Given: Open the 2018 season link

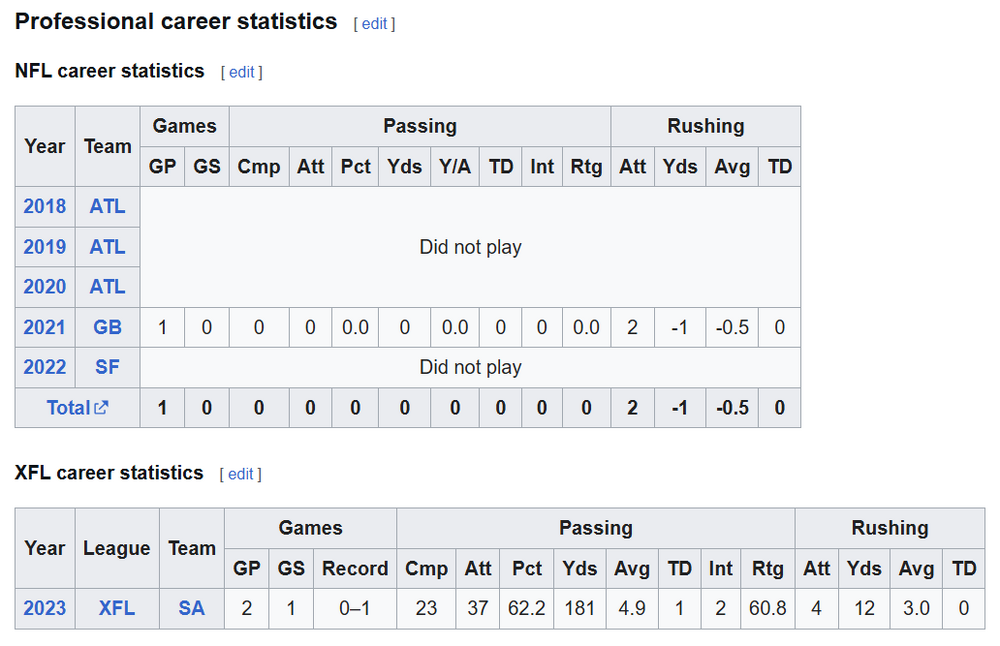Looking at the screenshot, I should pos(45,206).
